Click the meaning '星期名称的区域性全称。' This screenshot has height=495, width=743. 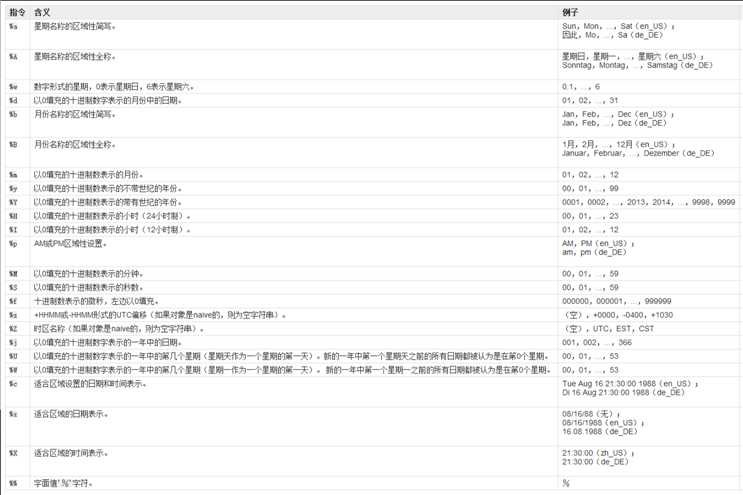pos(74,57)
